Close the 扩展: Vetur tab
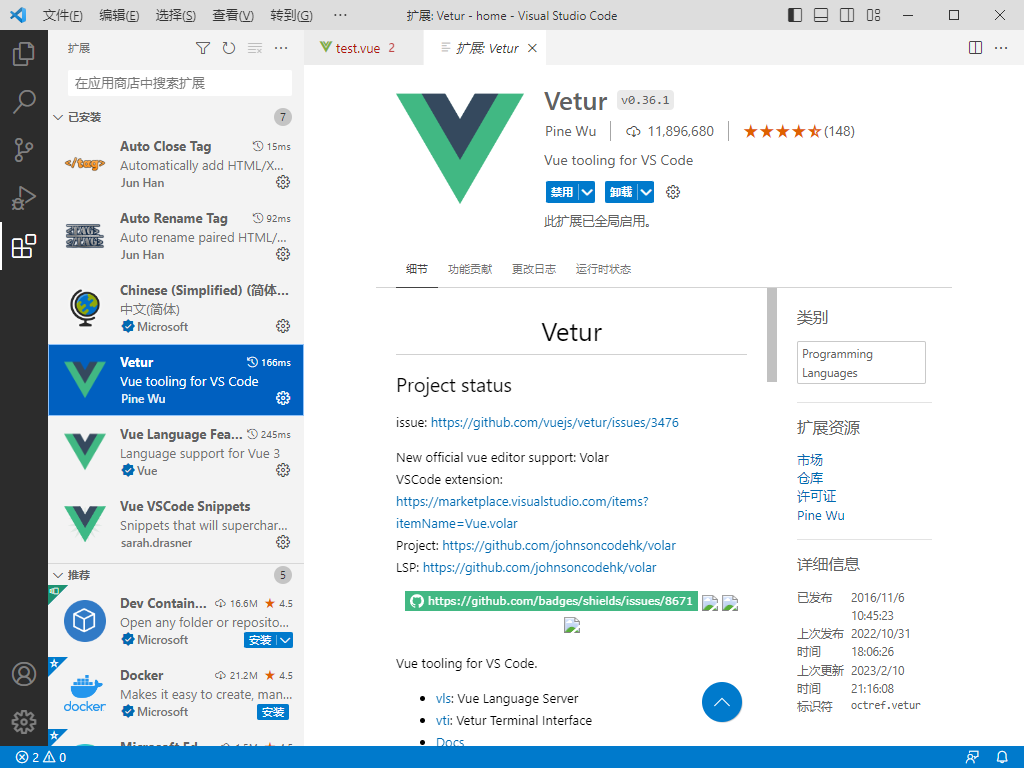Image resolution: width=1024 pixels, height=768 pixels. coord(532,48)
